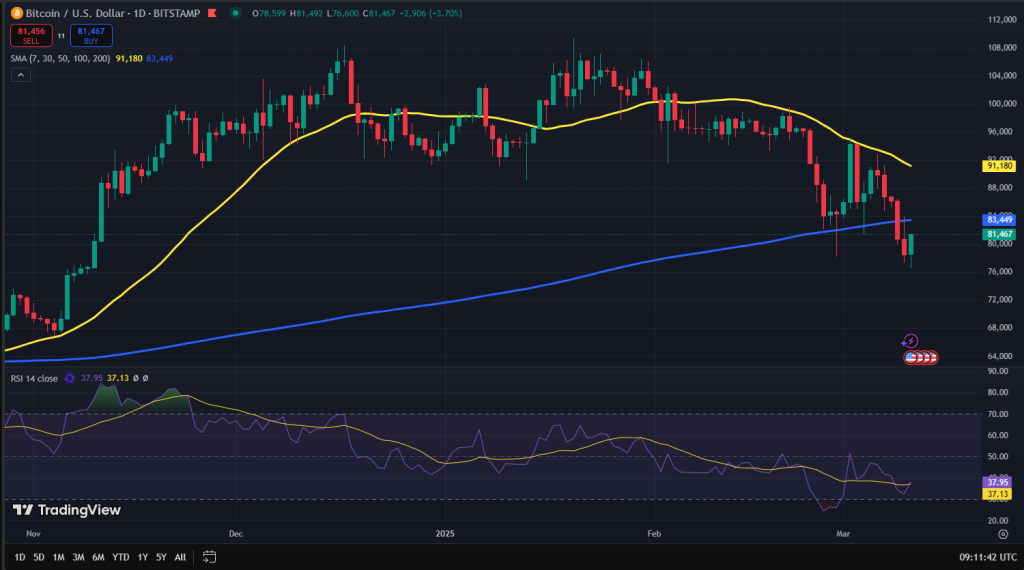Click the blue 83,449 price axis label
The height and width of the screenshot is (570, 1024).
click(x=999, y=220)
